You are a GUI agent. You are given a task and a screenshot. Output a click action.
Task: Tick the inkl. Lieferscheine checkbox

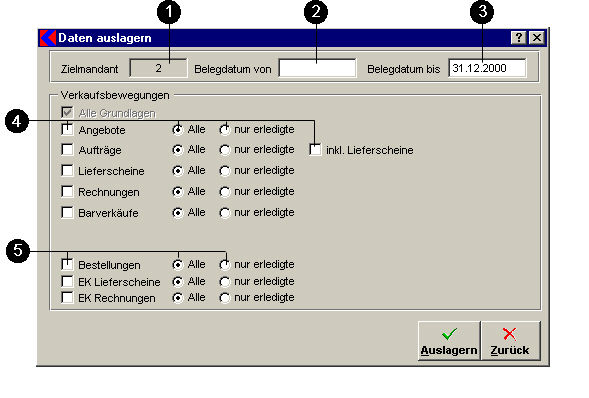pos(315,149)
